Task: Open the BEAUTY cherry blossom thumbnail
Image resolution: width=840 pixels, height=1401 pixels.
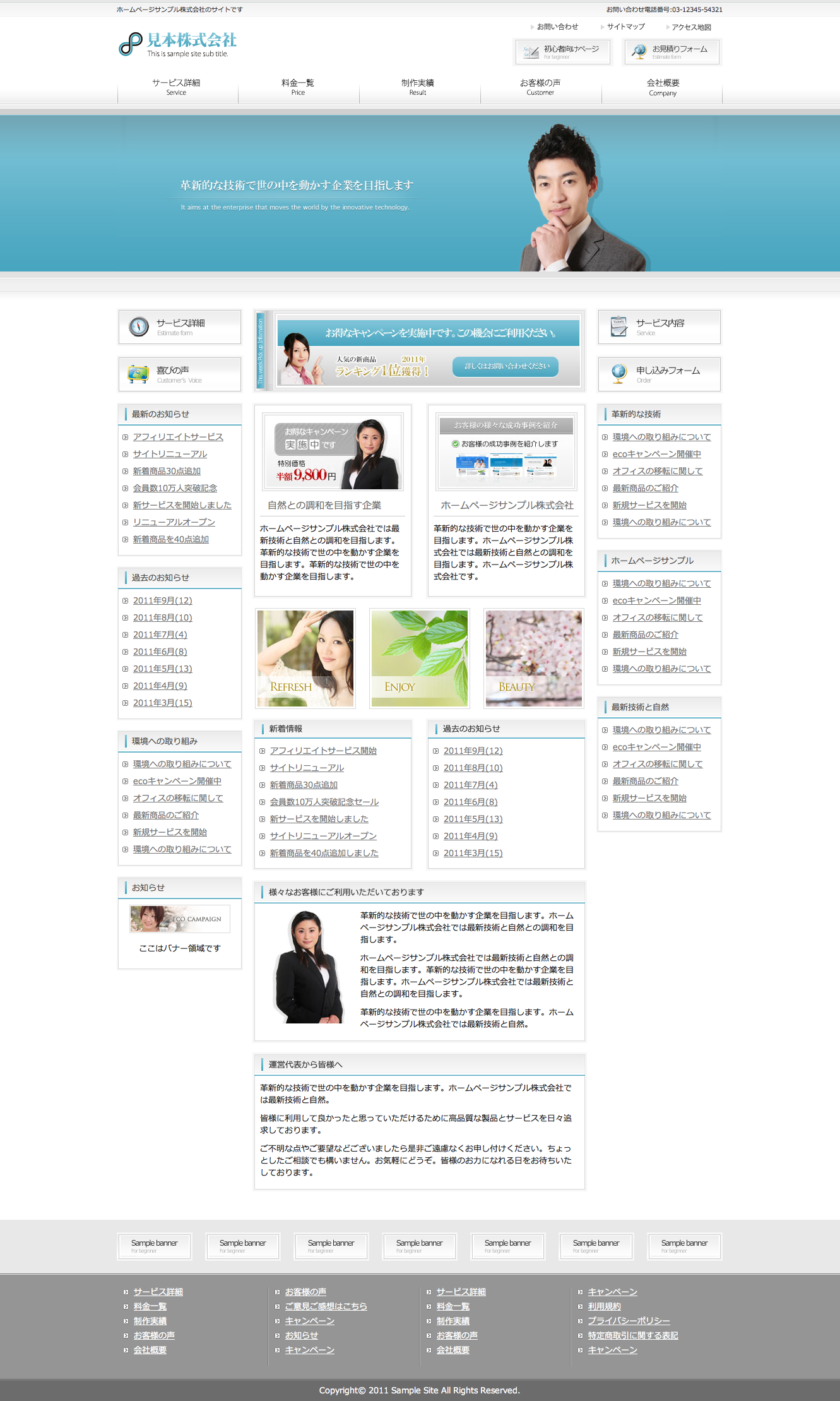Action: click(533, 659)
